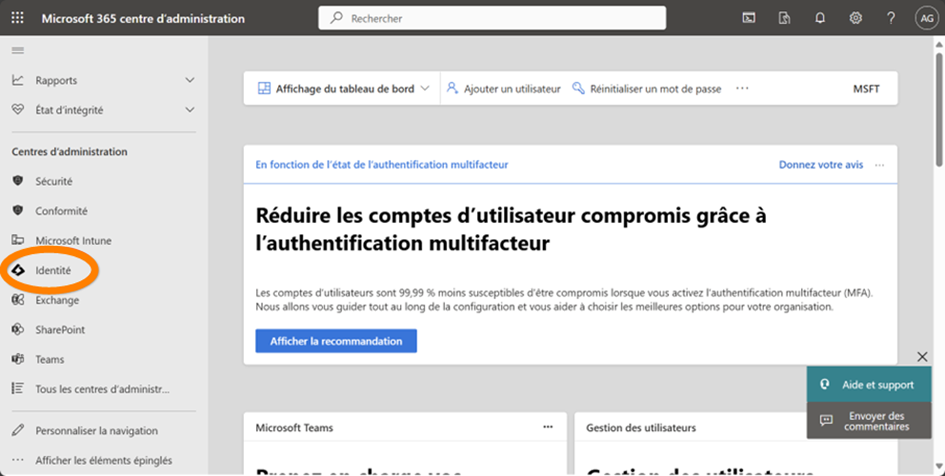Open Microsoft Teams card more options
The image size is (945, 476).
pos(548,427)
